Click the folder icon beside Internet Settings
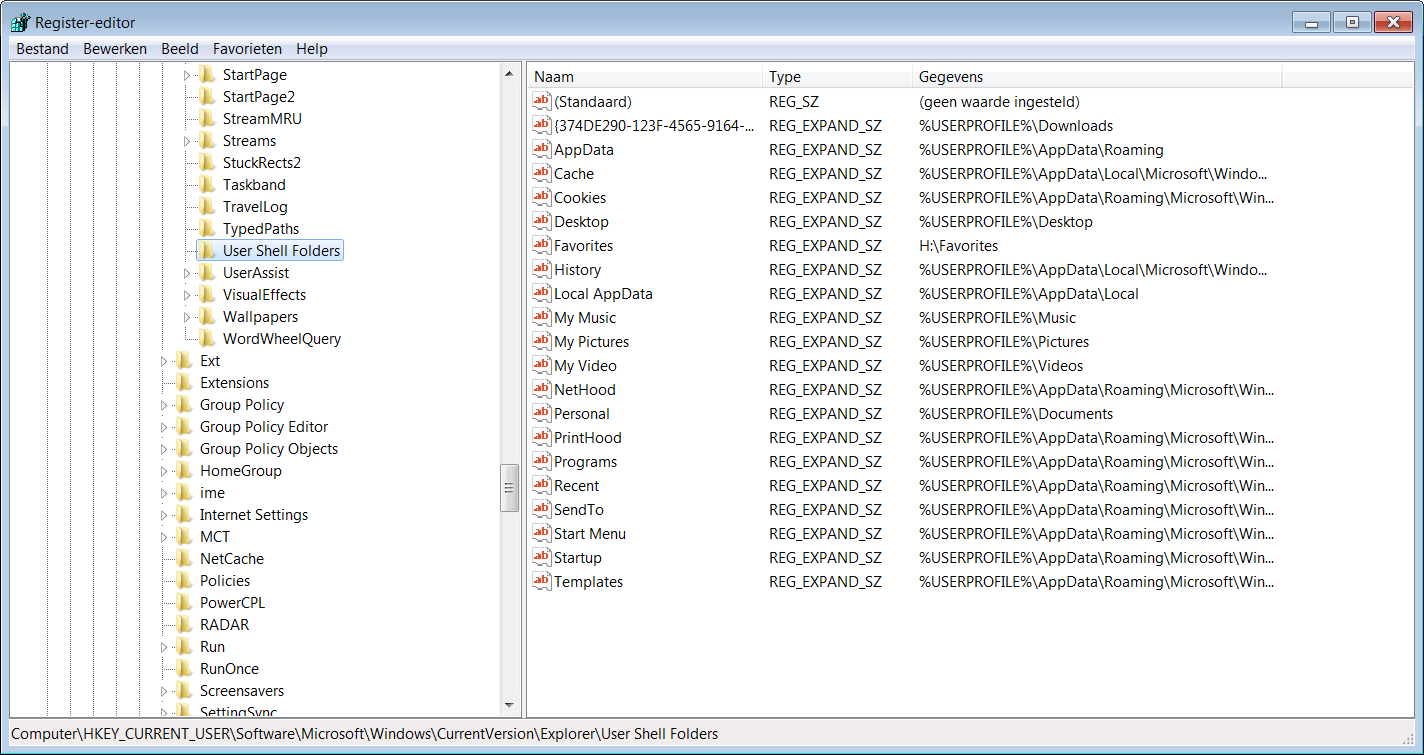Viewport: 1424px width, 755px height. pos(184,515)
